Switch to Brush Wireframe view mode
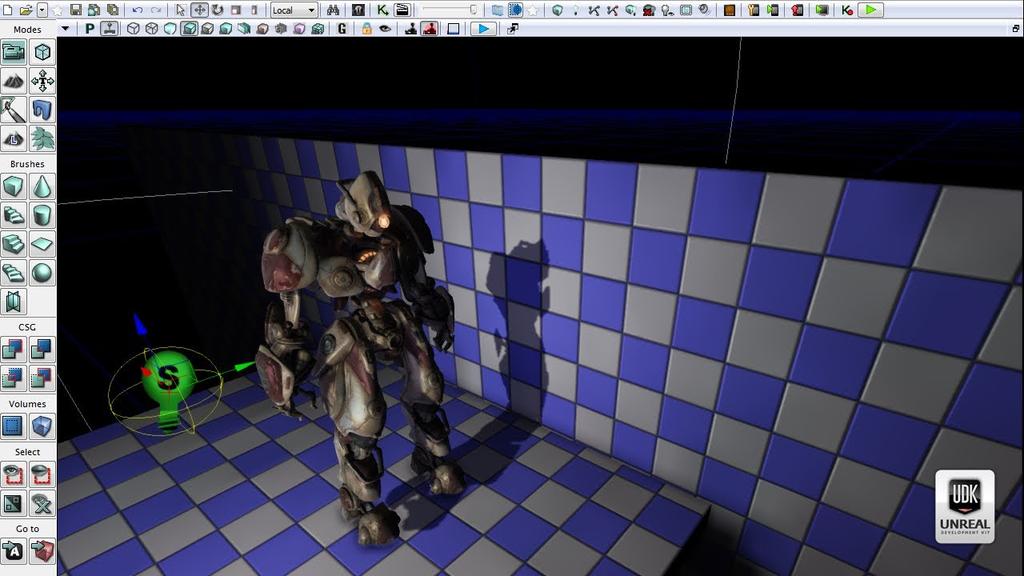The image size is (1024, 576). (x=133, y=29)
